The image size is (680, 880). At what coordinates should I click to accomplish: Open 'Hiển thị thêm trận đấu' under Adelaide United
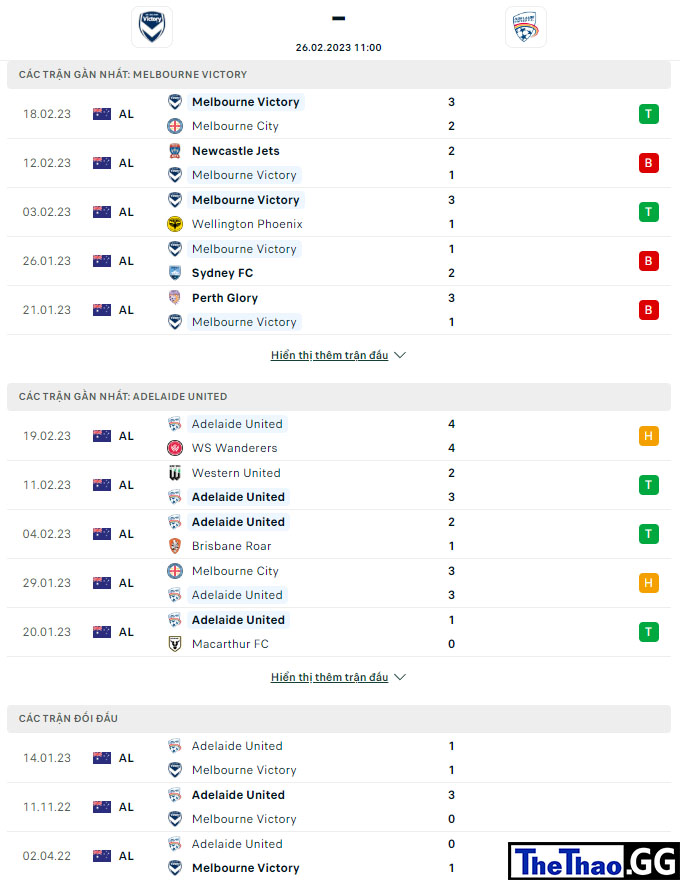pos(329,677)
